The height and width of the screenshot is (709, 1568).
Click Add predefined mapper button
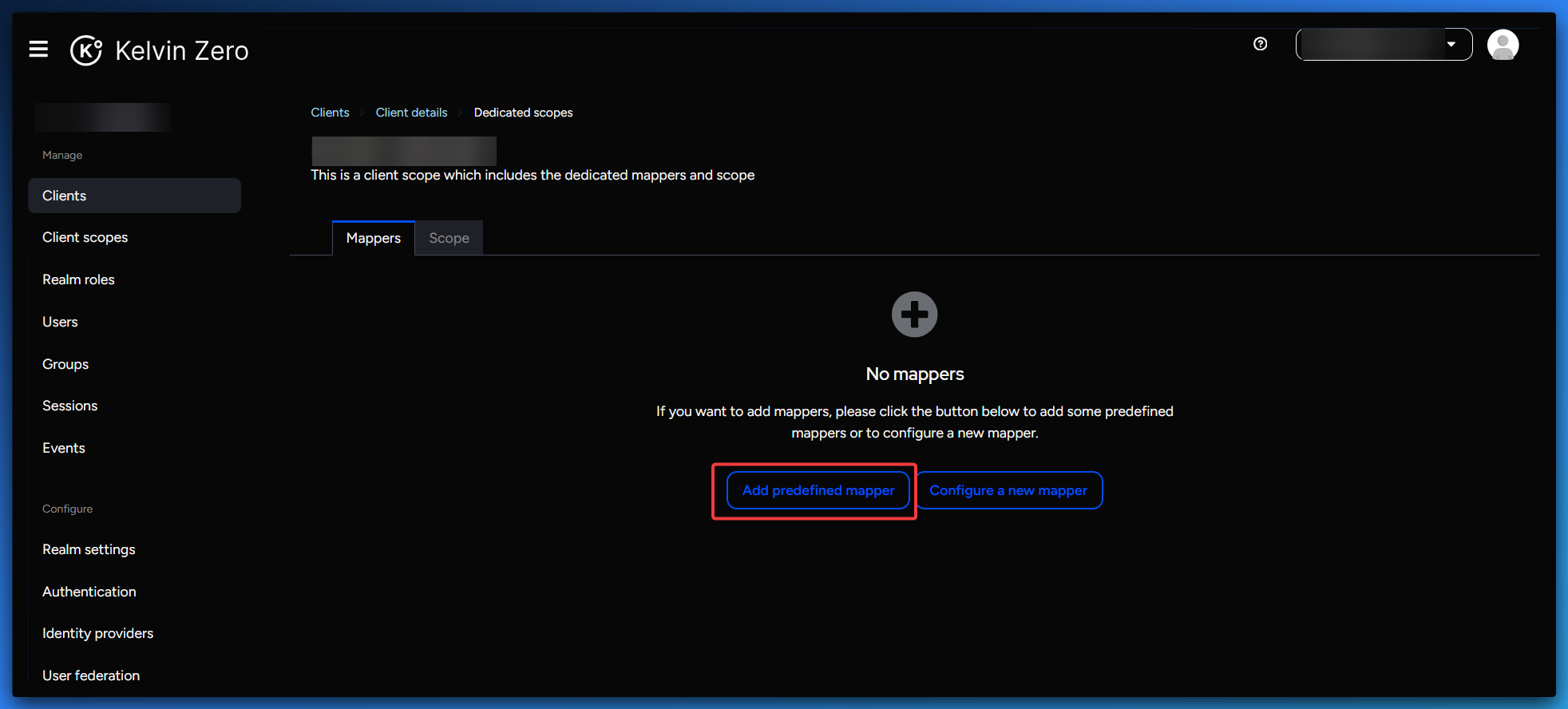click(818, 490)
